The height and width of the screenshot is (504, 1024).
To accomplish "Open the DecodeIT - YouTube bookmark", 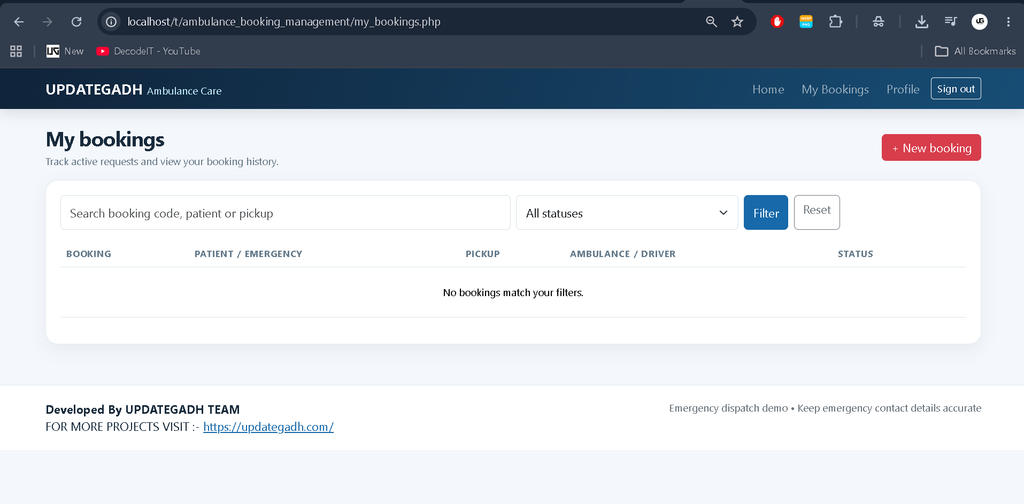I will click(148, 51).
